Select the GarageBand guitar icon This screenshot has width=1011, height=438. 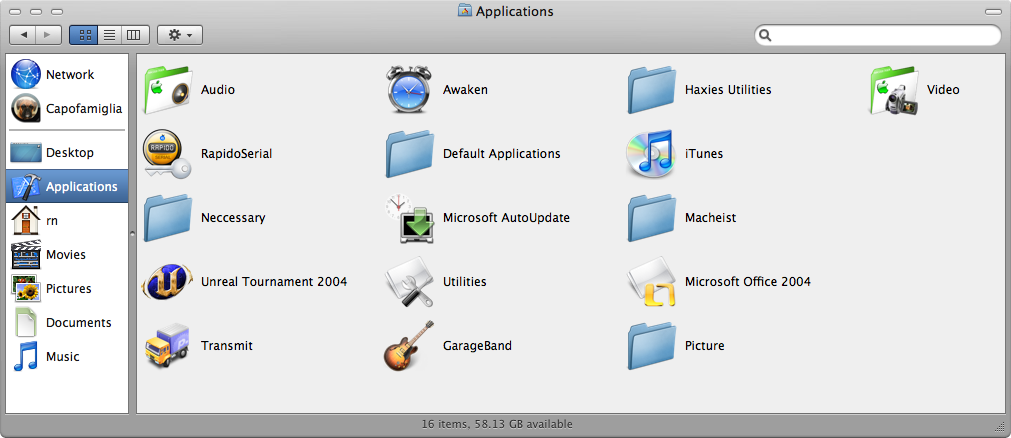(409, 346)
